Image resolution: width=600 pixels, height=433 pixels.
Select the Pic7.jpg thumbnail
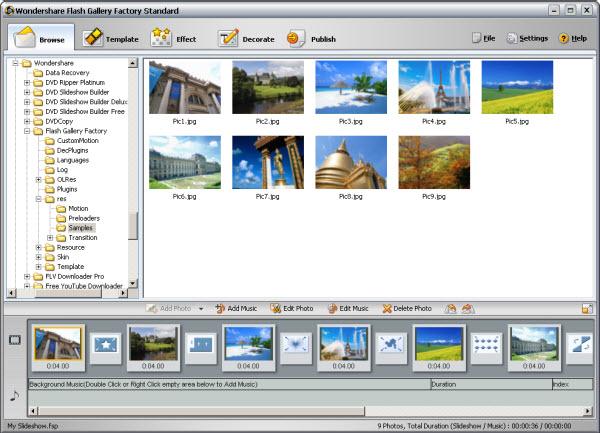tap(268, 162)
